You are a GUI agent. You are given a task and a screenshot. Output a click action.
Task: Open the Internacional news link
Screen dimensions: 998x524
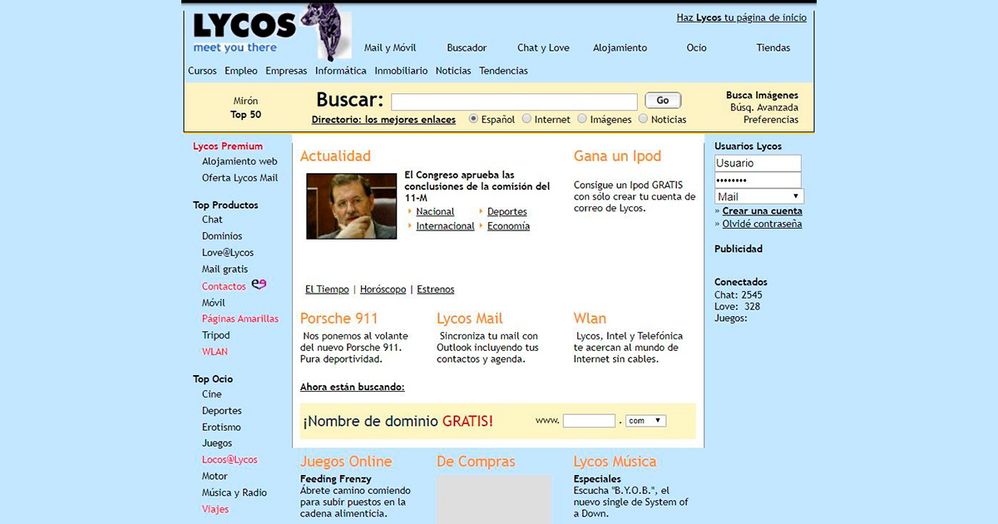[x=445, y=226]
